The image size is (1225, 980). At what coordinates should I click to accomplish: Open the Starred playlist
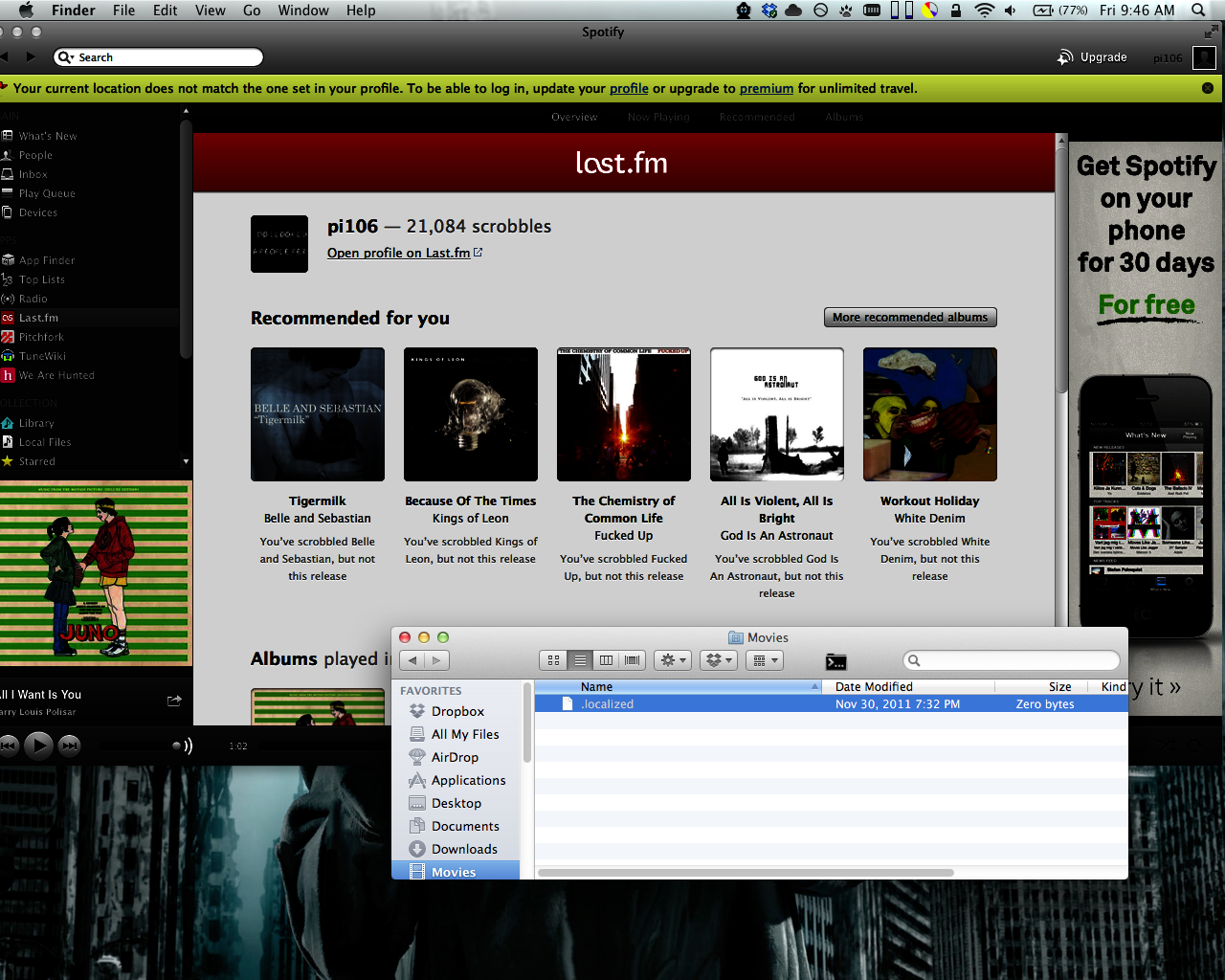point(37,461)
